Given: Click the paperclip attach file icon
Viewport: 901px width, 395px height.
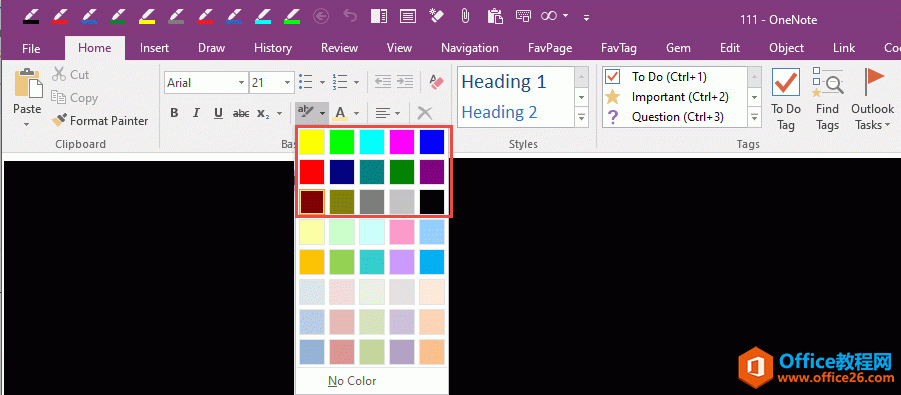Looking at the screenshot, I should [x=465, y=16].
